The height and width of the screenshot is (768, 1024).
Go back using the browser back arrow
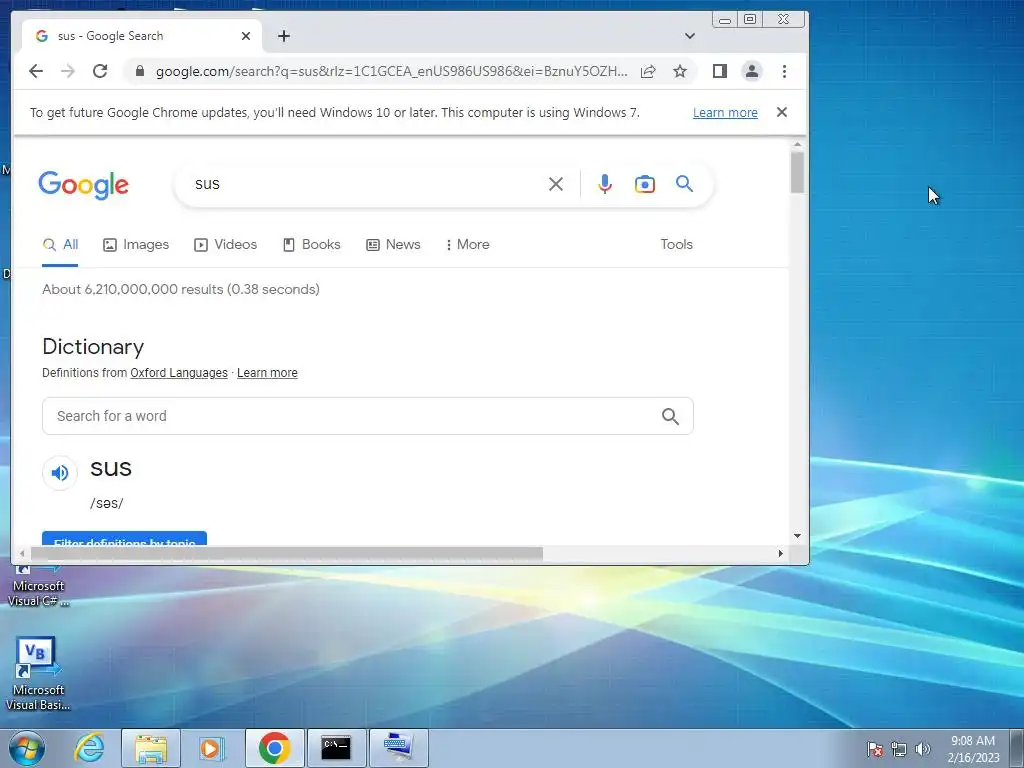36,71
